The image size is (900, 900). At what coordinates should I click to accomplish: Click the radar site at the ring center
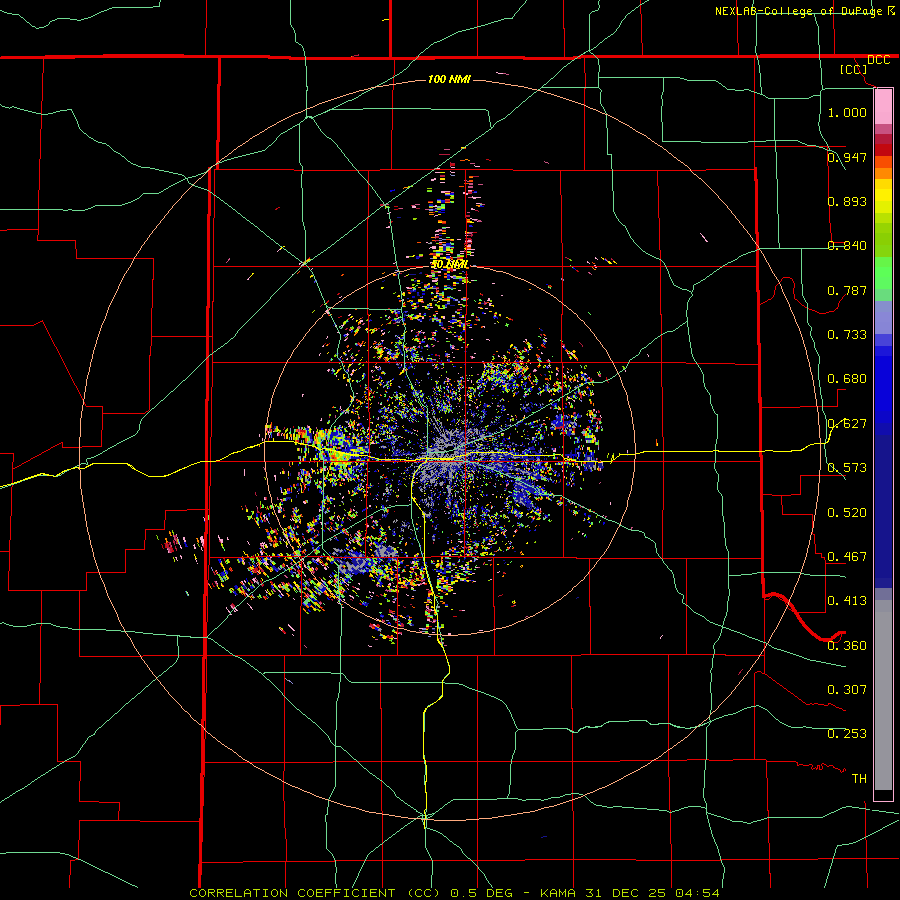(450, 451)
